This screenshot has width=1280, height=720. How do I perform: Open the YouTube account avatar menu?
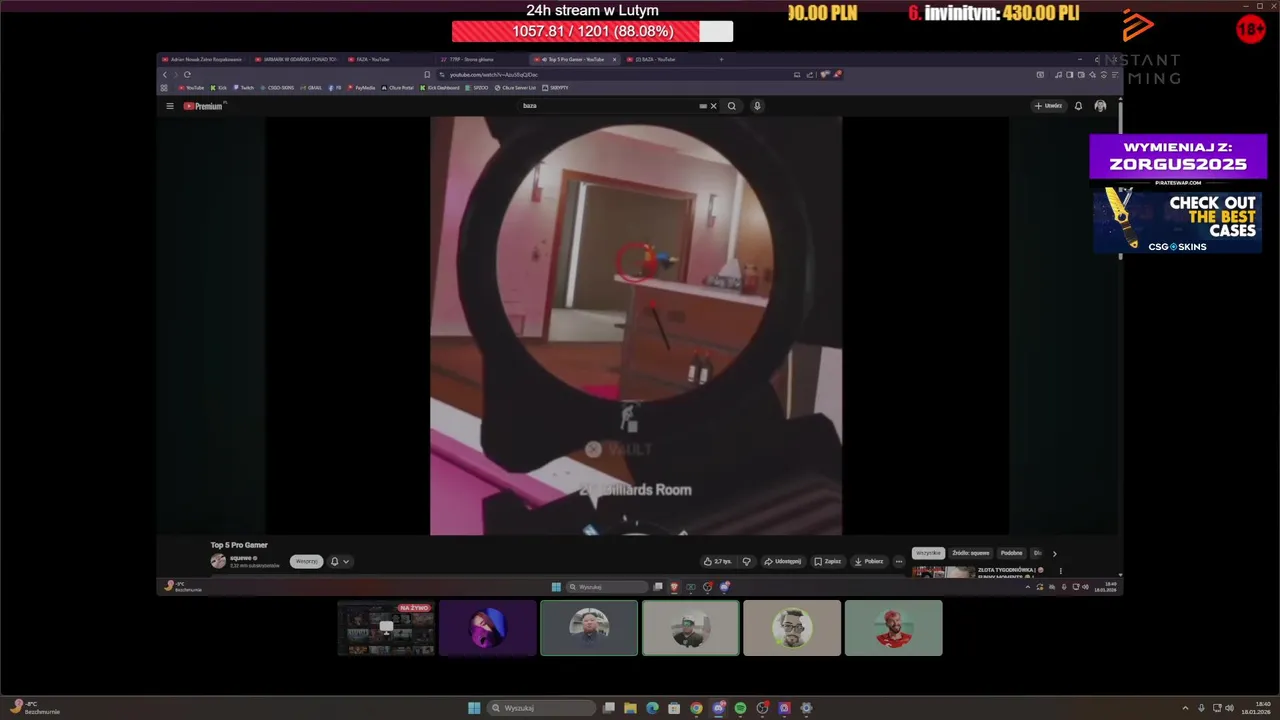click(1100, 106)
